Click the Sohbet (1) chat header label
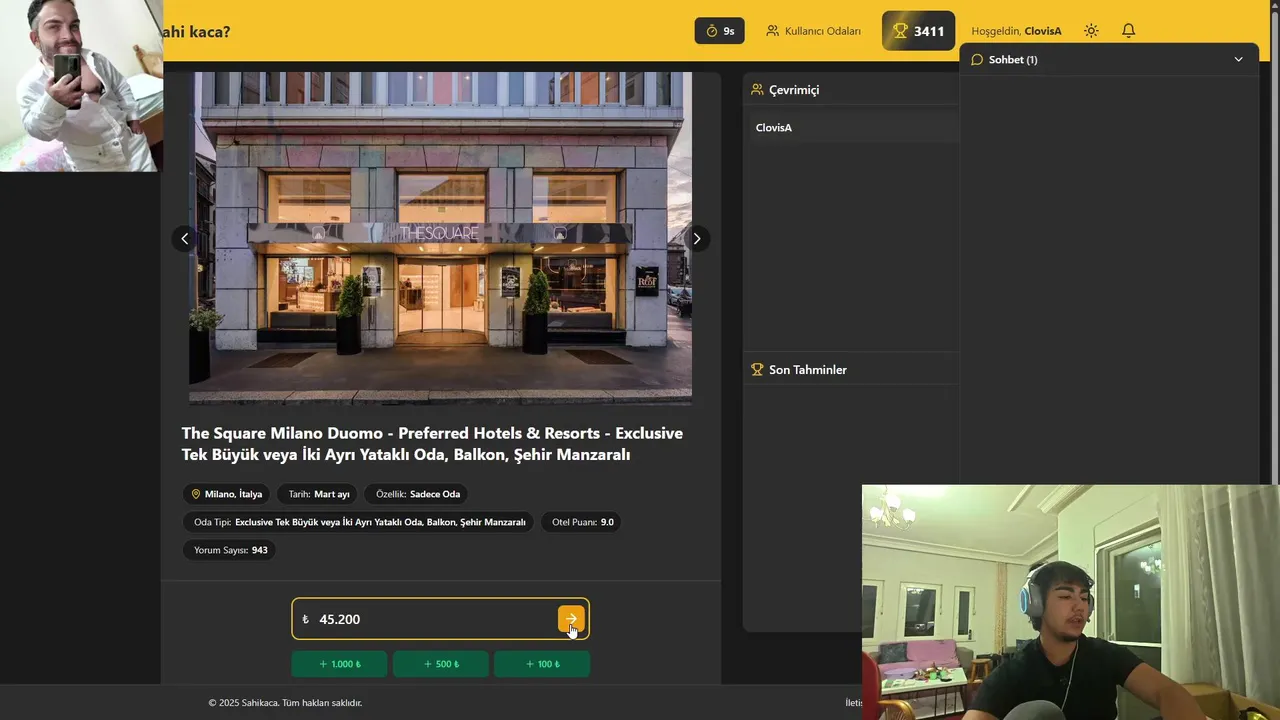This screenshot has height=720, width=1280. coord(1013,60)
